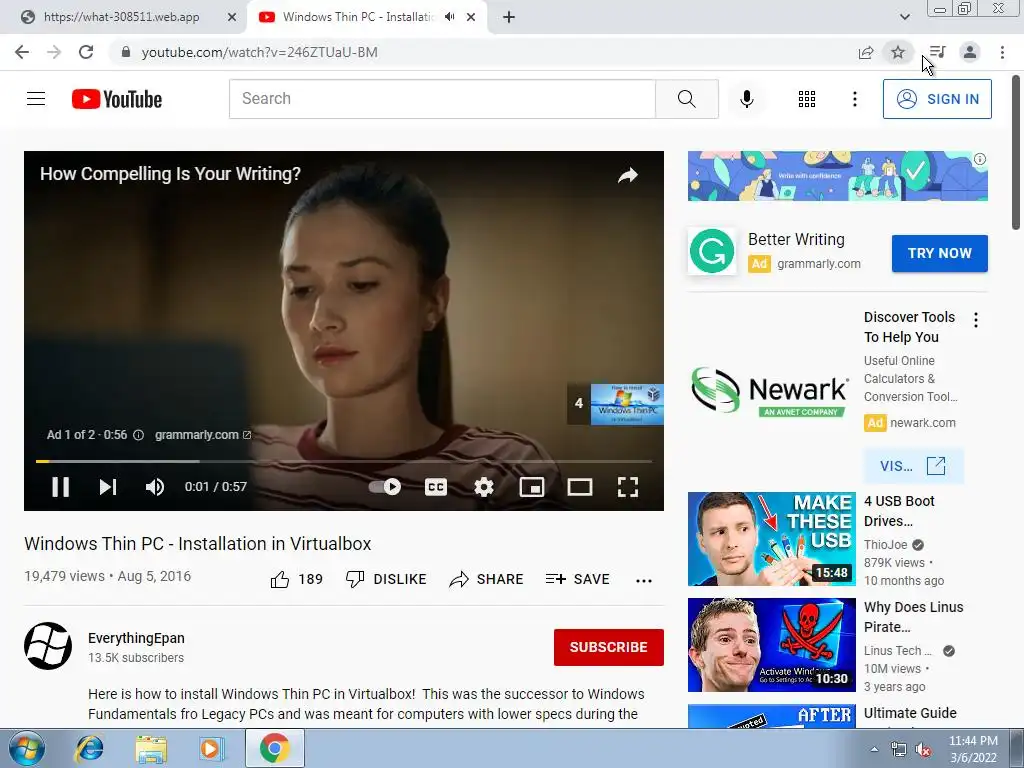1024x768 pixels.
Task: Click the ad info icon on banner
Action: (980, 159)
